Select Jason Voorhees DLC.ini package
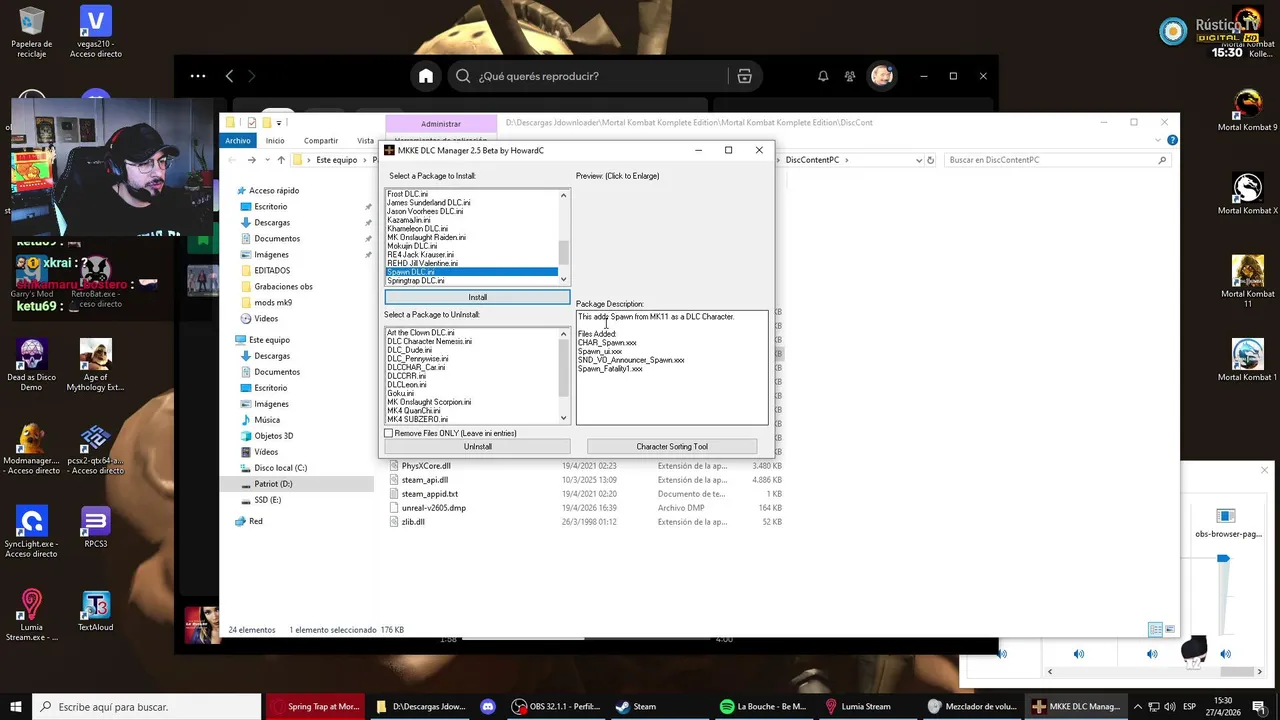Viewport: 1280px width, 720px height. [425, 211]
